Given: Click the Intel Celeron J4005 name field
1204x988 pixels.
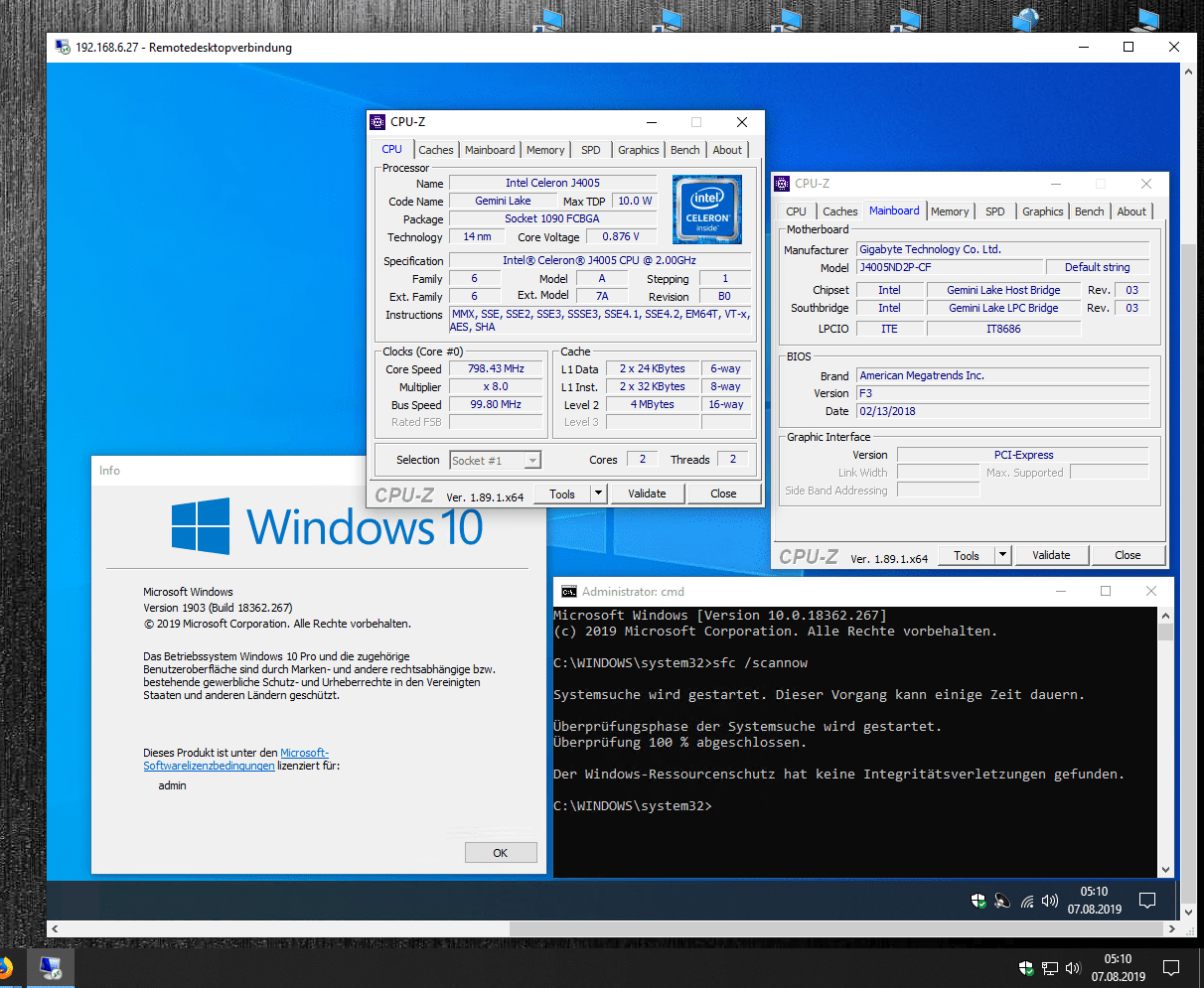Looking at the screenshot, I should tap(552, 183).
